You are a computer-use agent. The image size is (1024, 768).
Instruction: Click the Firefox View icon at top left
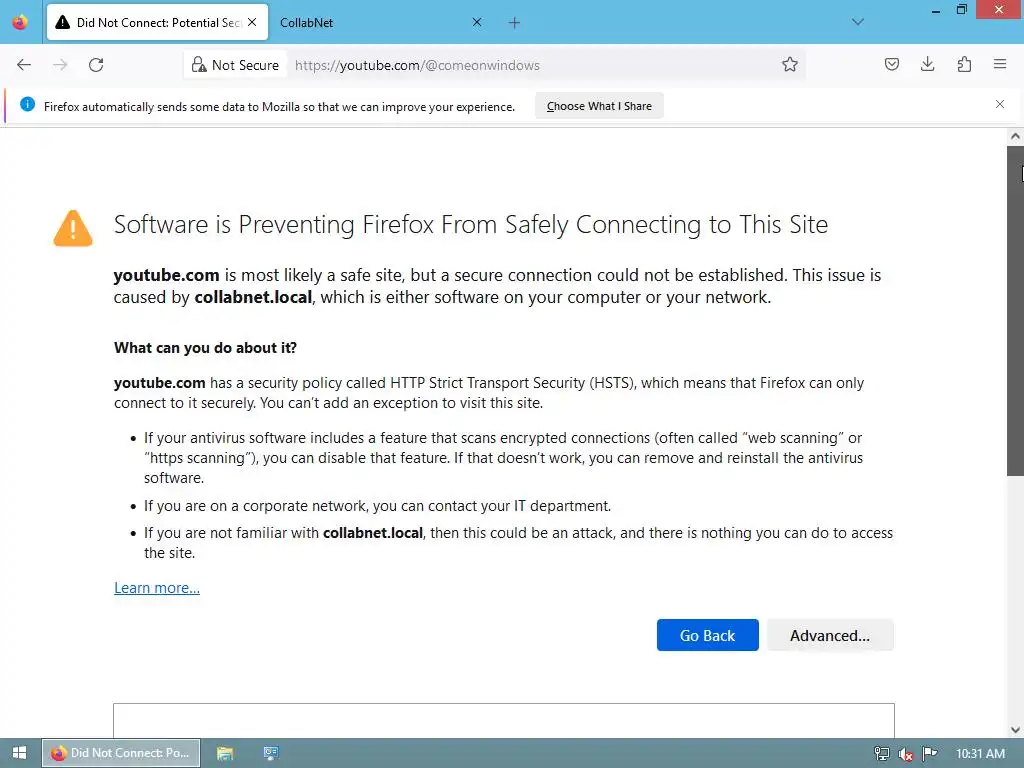(x=20, y=22)
